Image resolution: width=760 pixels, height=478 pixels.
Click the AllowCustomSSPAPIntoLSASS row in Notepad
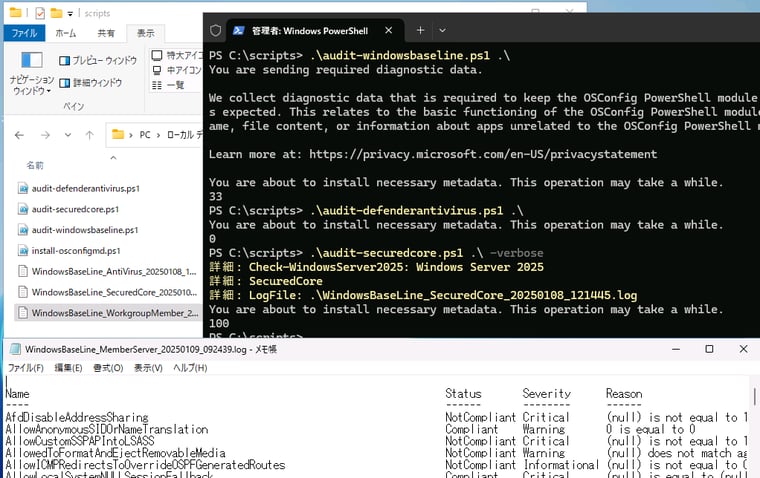(80, 441)
